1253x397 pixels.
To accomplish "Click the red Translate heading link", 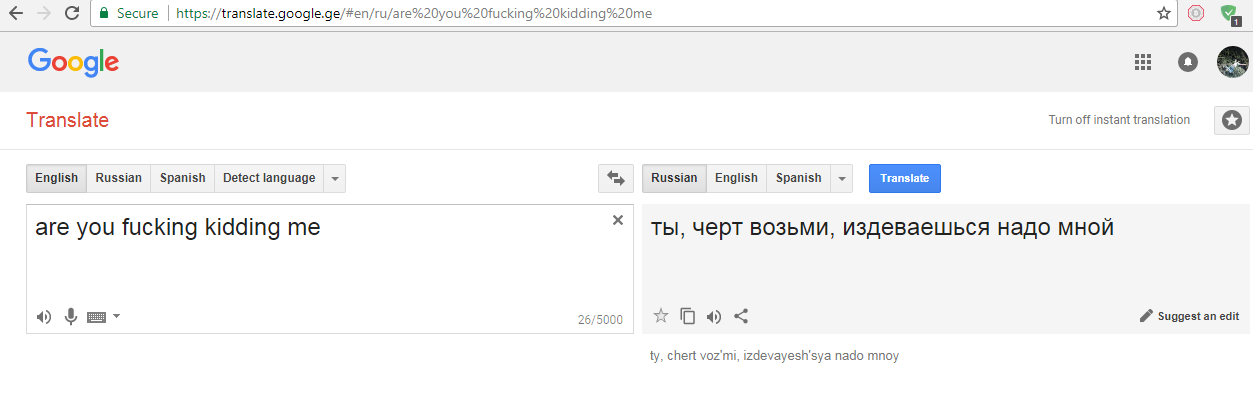I will pos(68,120).
